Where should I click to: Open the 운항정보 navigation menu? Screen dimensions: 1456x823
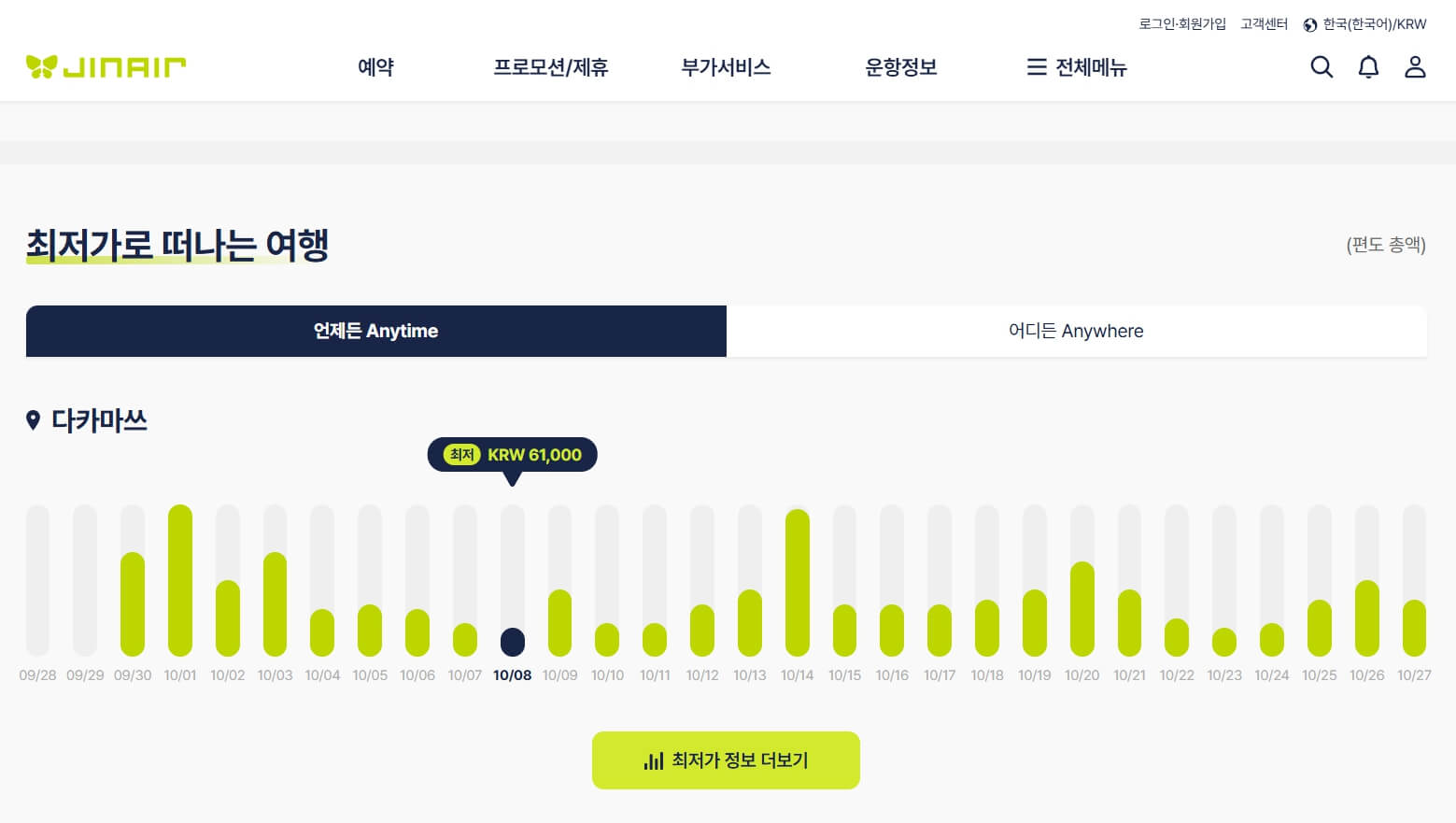point(900,66)
